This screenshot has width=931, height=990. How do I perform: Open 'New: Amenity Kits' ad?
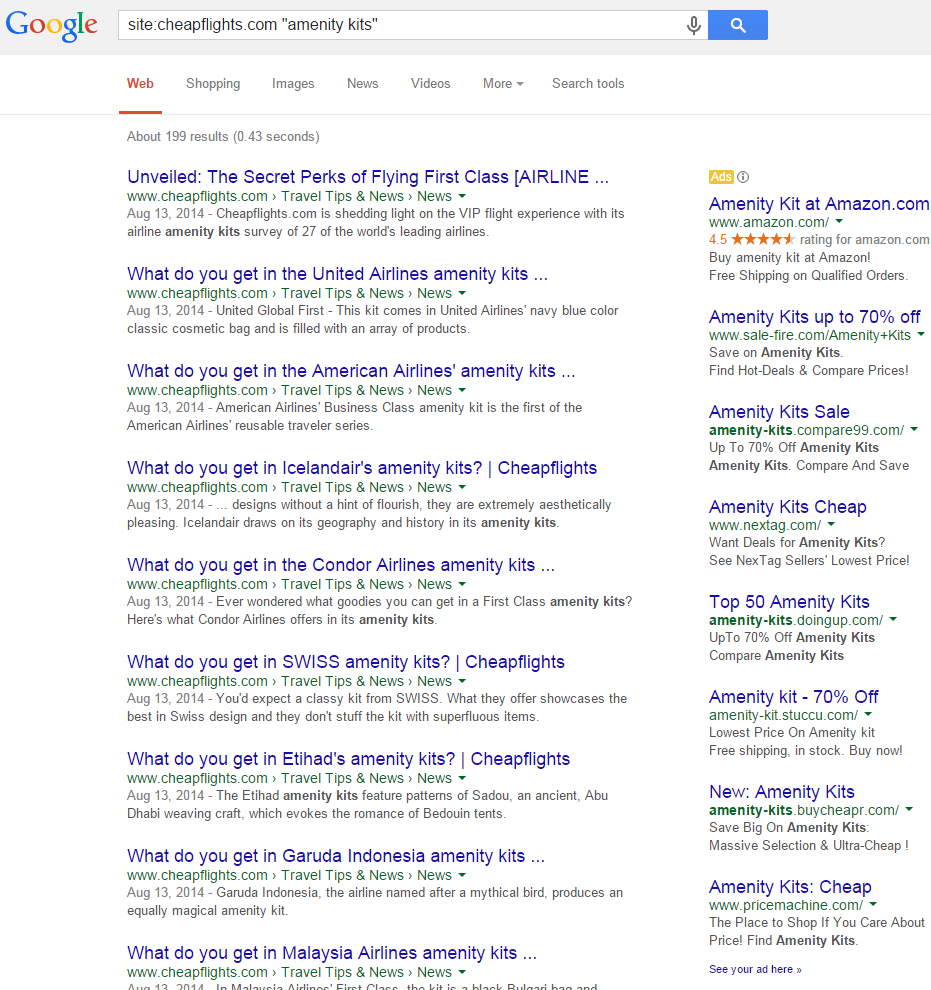click(781, 792)
